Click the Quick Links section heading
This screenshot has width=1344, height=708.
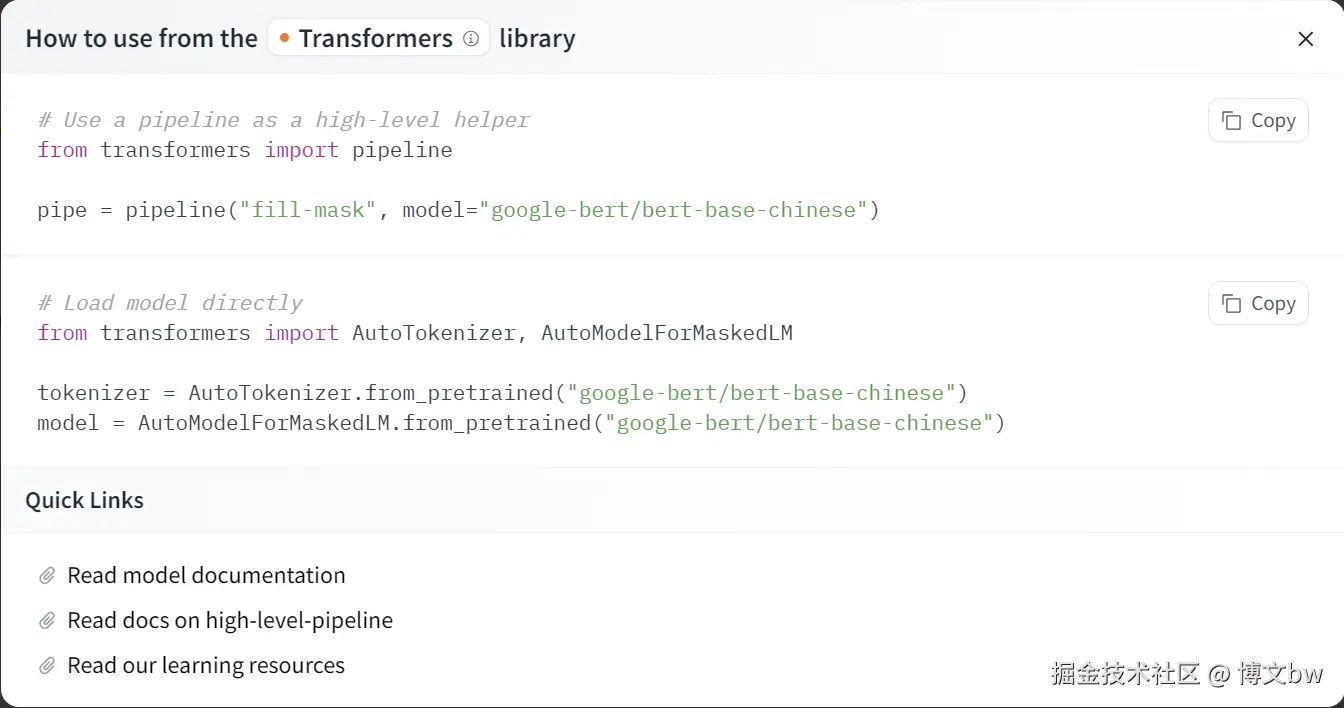[85, 501]
